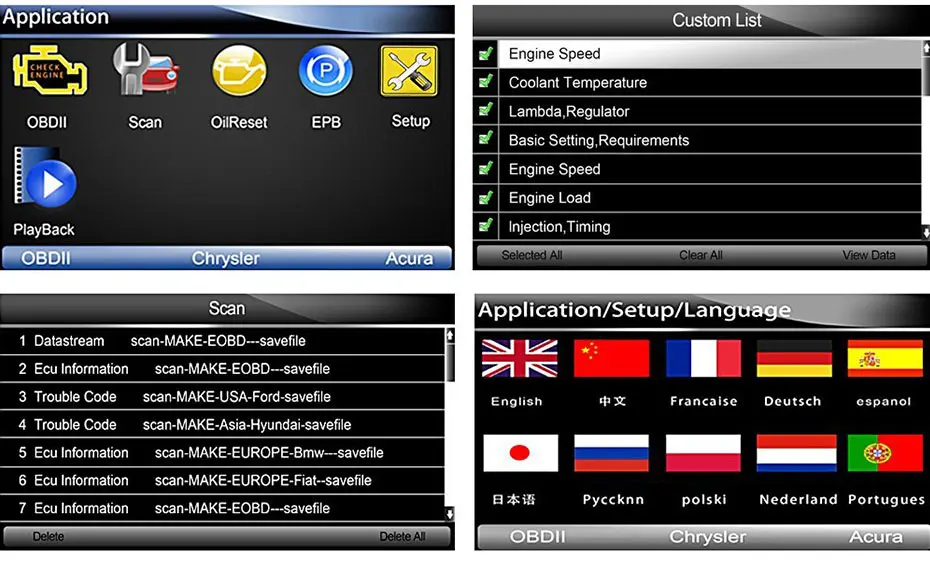Open the OBDII check engine icon

50,71
